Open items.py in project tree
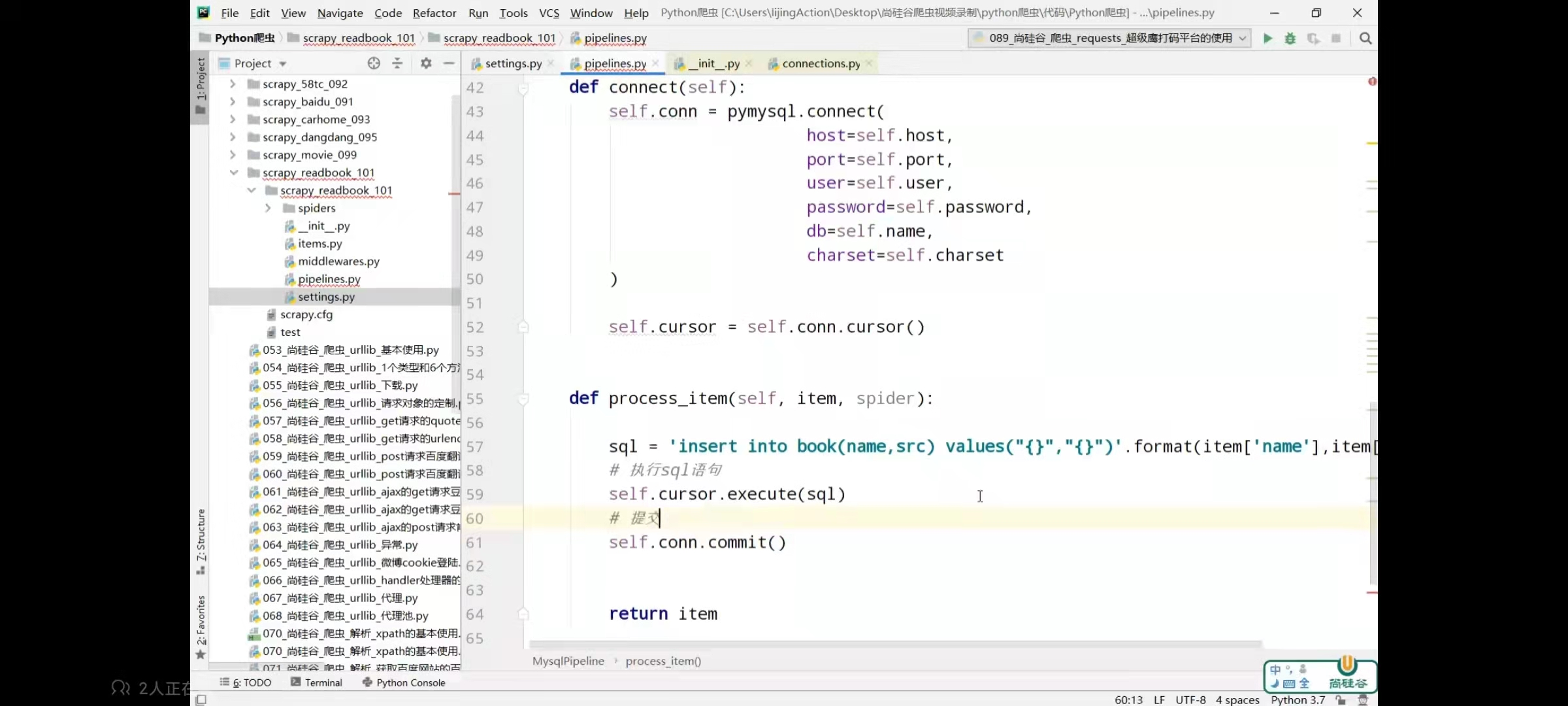The image size is (1568, 706). point(319,244)
